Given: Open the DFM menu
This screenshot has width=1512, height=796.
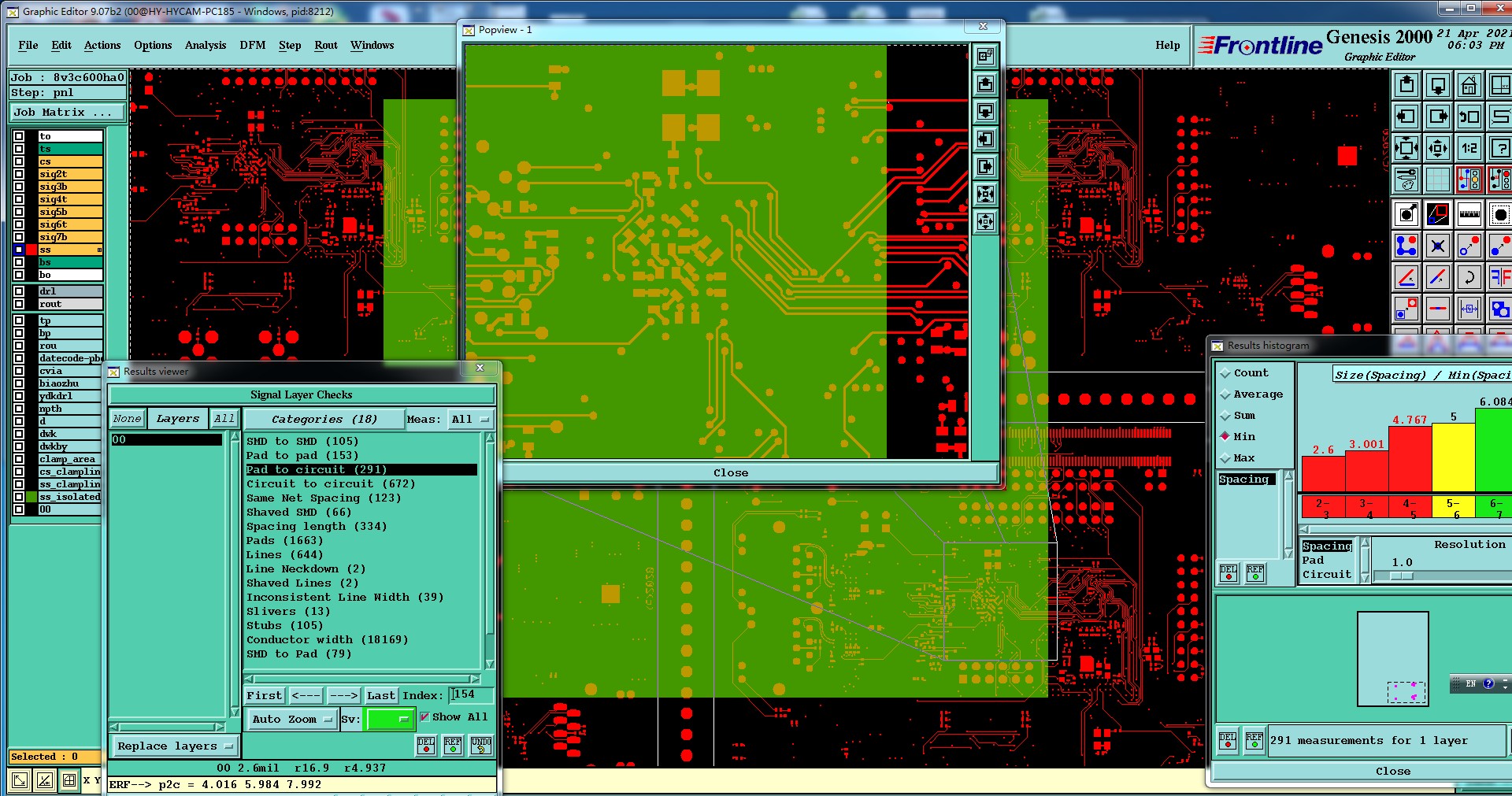Looking at the screenshot, I should point(253,46).
